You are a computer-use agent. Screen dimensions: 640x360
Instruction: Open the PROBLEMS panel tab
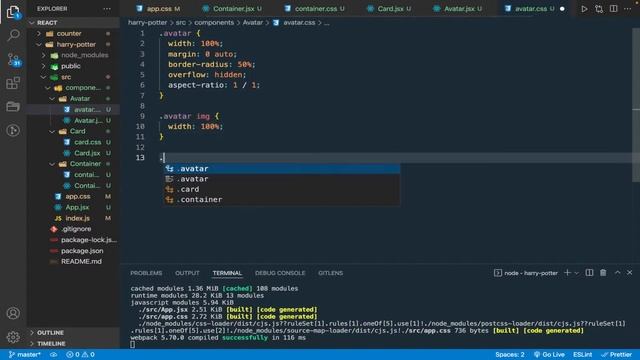[146, 273]
